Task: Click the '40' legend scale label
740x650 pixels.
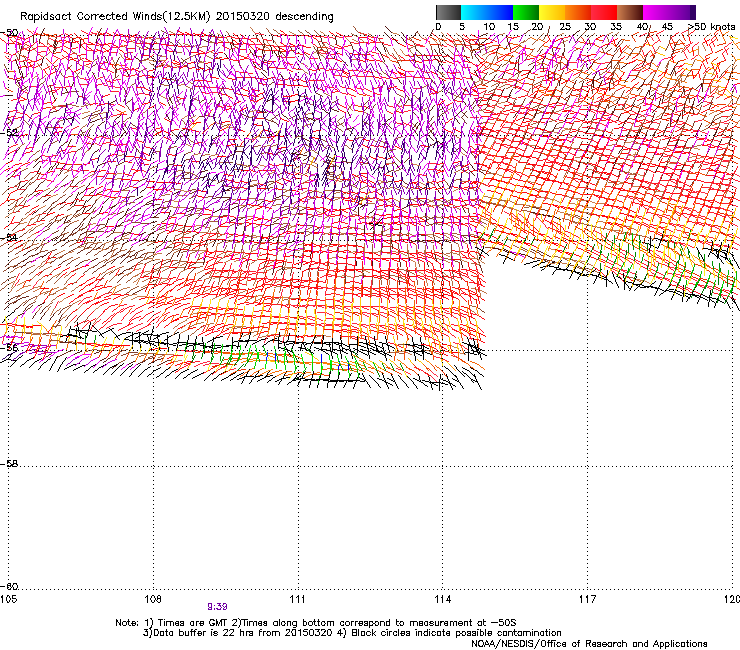Action: pos(642,27)
